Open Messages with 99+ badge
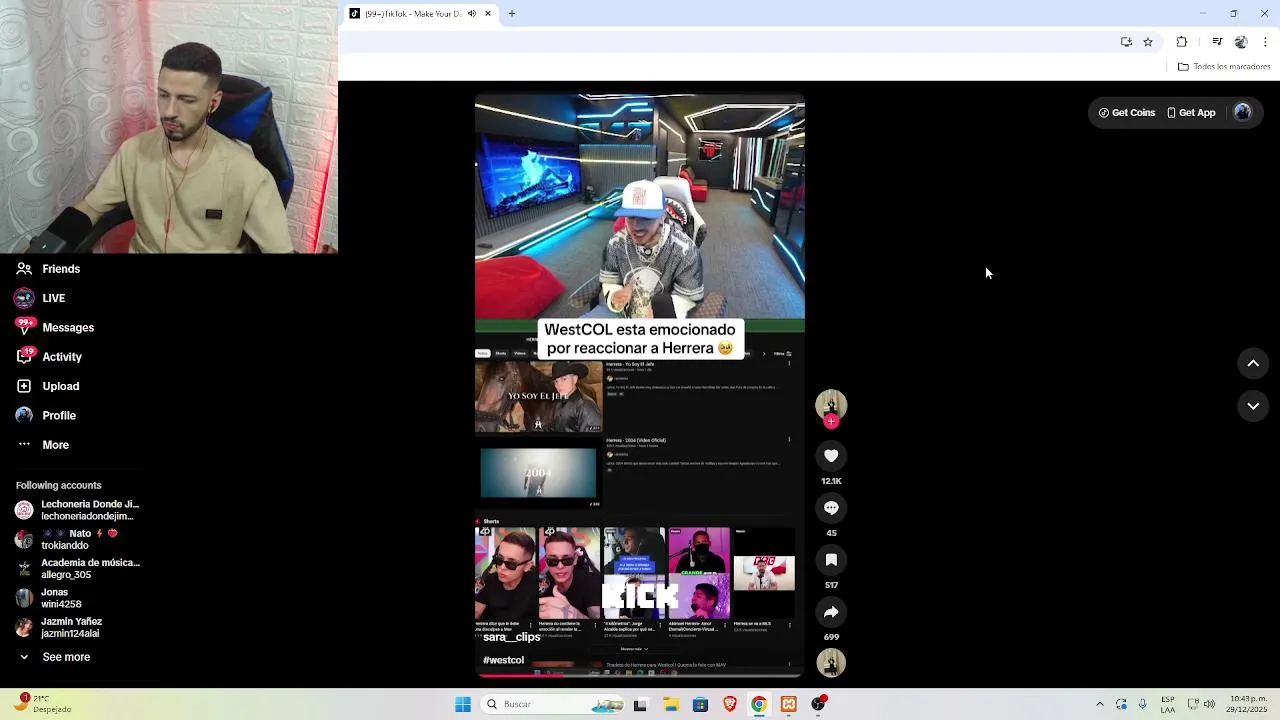 tap(55, 327)
